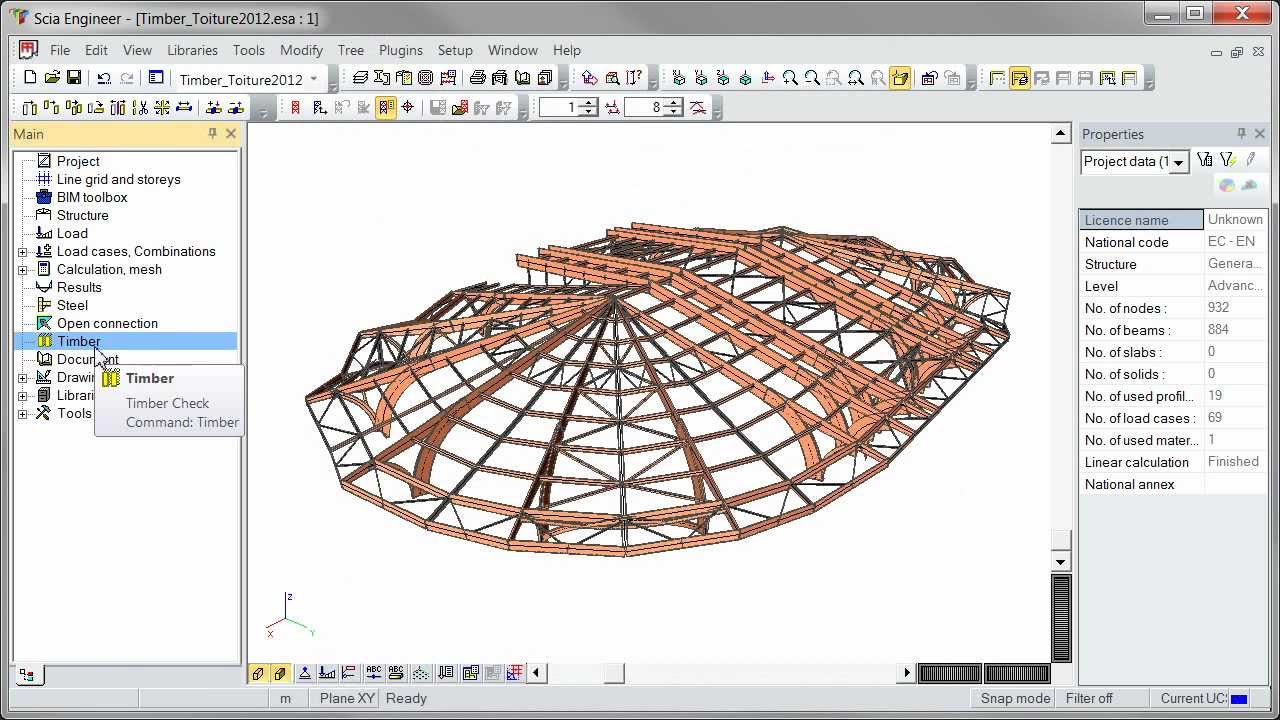Click the Snap mode status button
Image resolution: width=1280 pixels, height=720 pixels.
[x=1015, y=698]
